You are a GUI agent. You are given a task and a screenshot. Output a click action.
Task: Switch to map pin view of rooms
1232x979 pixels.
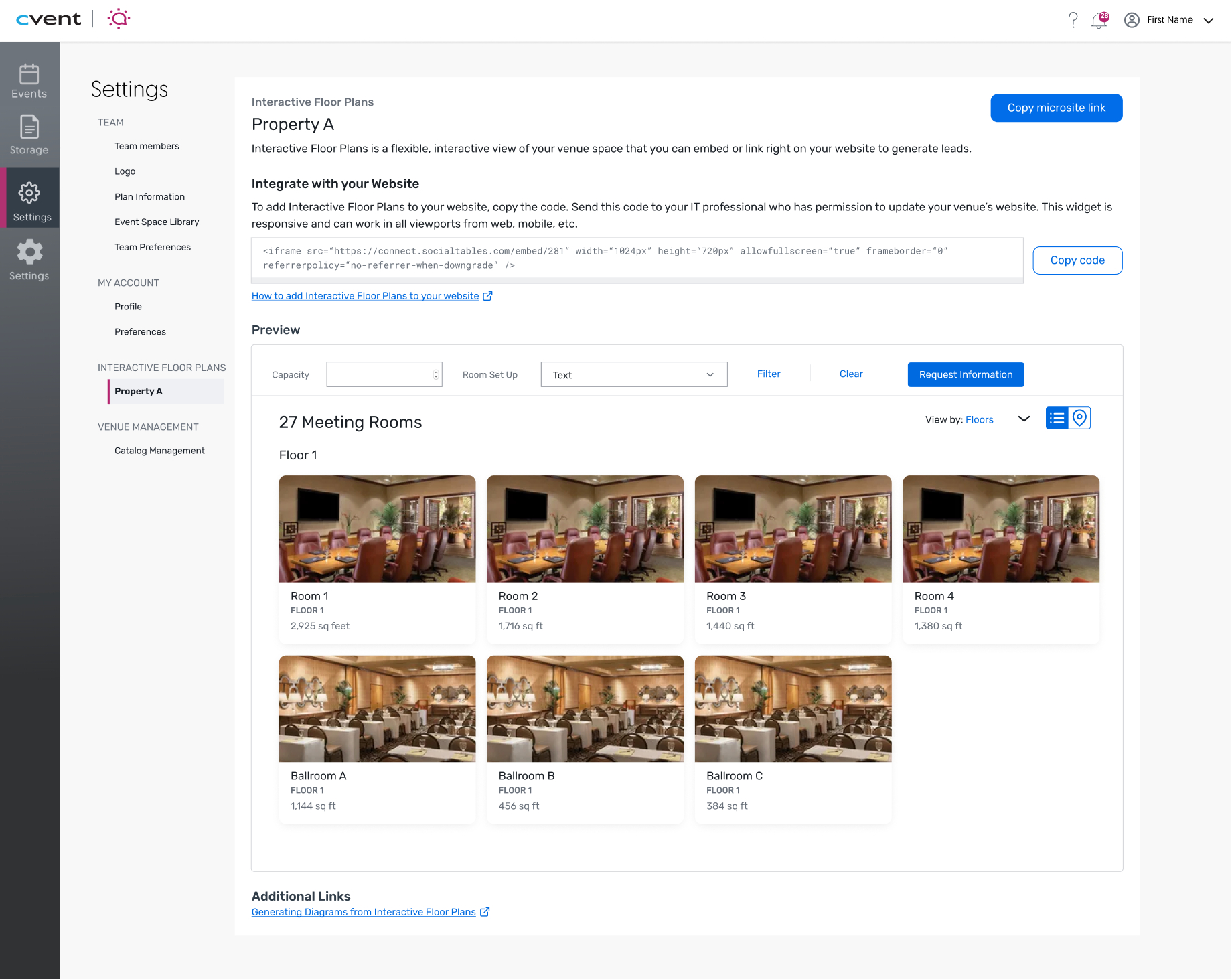1079,419
